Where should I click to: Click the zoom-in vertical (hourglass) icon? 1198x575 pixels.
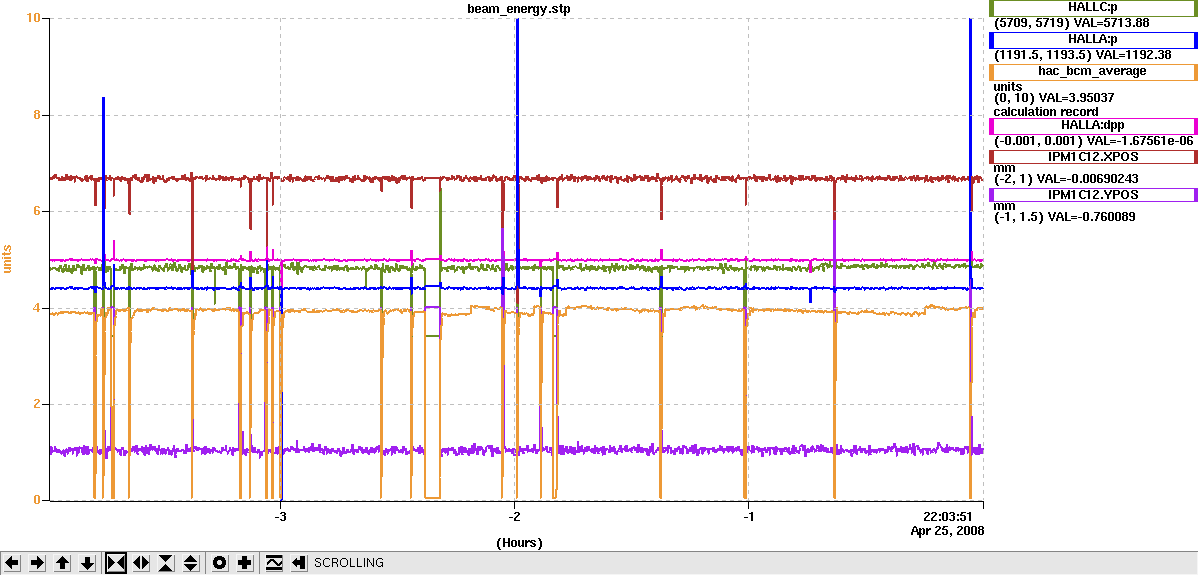pyautogui.click(x=166, y=563)
